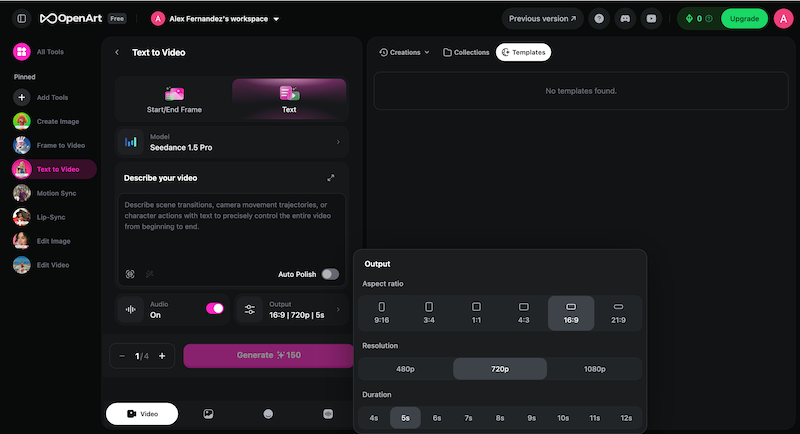Choose 1080p resolution
The width and height of the screenshot is (800, 434).
[x=594, y=369]
